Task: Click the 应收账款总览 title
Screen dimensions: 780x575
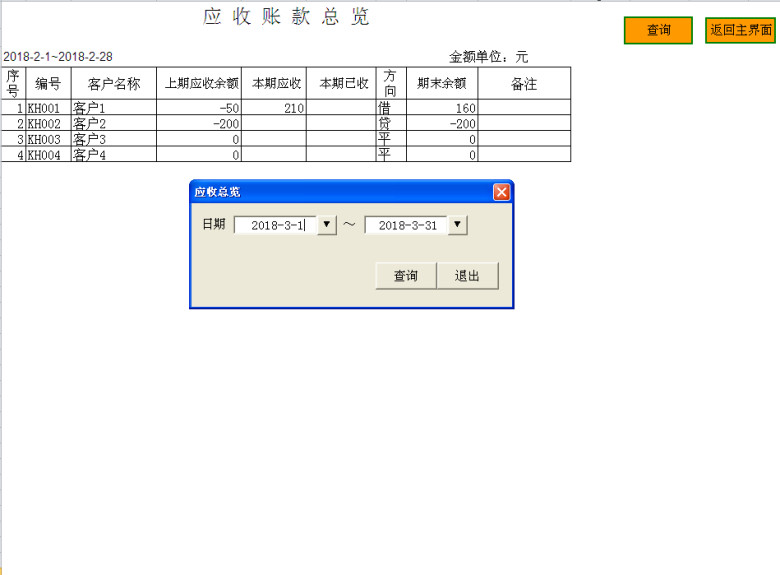Action: [286, 16]
